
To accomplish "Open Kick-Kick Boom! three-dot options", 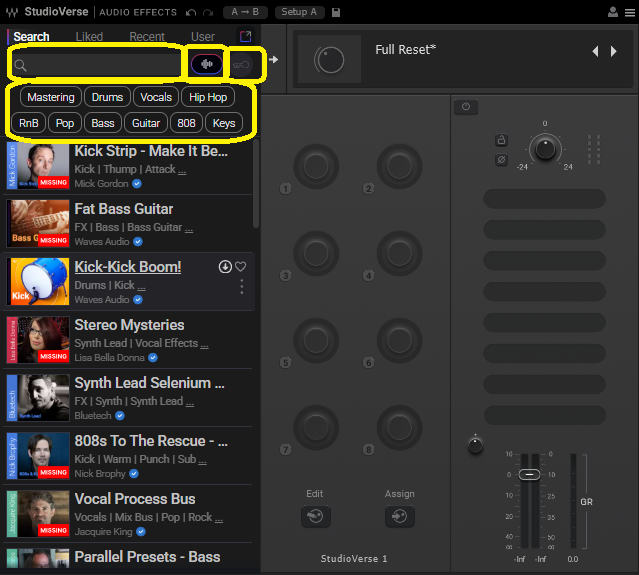I will (x=242, y=286).
